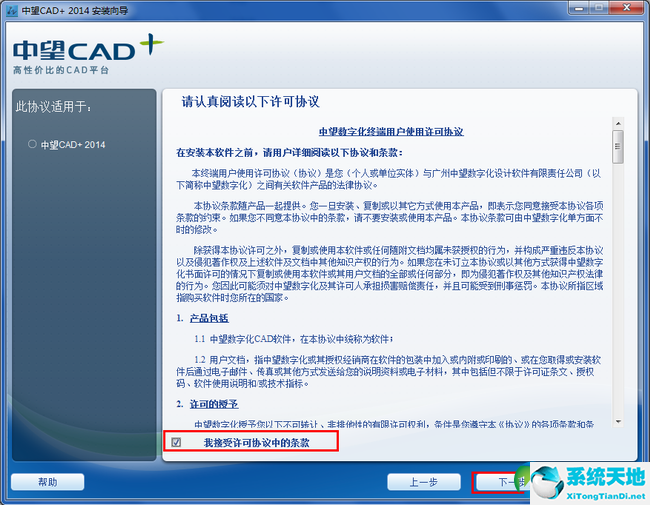Go back with the 上一步 button

[x=424, y=482]
